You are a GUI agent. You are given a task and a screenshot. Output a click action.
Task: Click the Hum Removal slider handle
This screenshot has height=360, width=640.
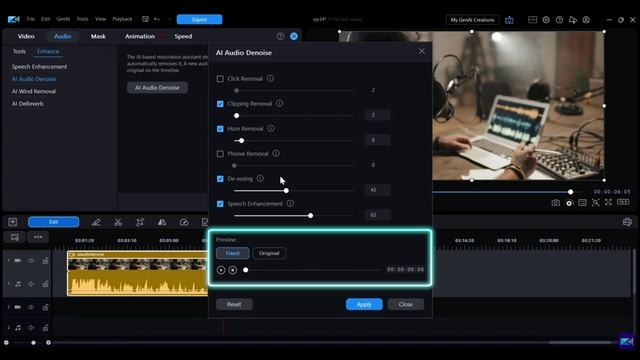click(x=242, y=141)
